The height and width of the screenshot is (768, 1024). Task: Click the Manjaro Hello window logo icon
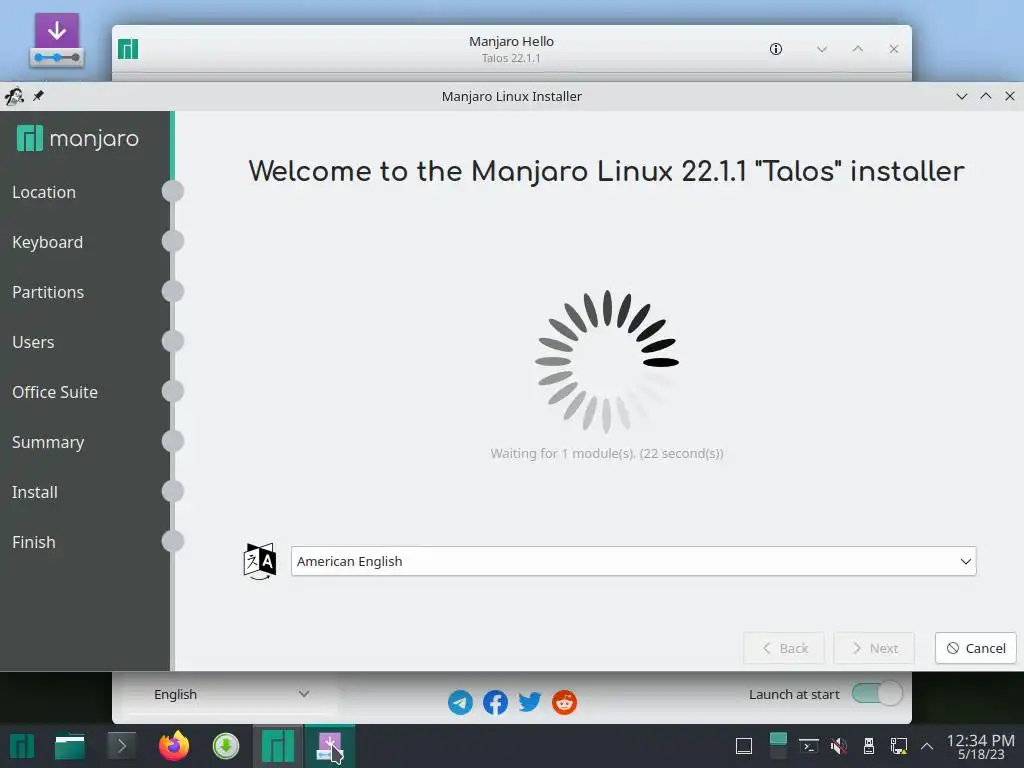128,49
